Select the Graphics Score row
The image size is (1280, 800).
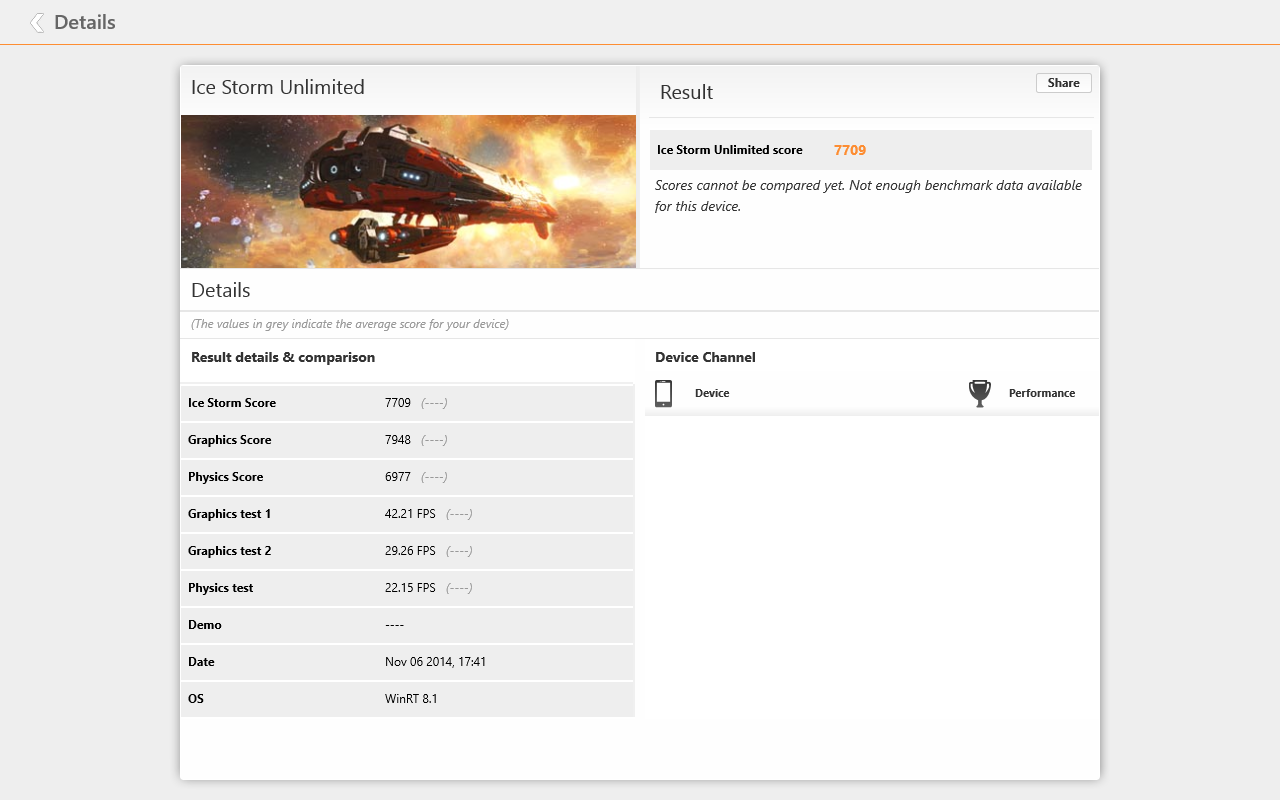(x=407, y=440)
